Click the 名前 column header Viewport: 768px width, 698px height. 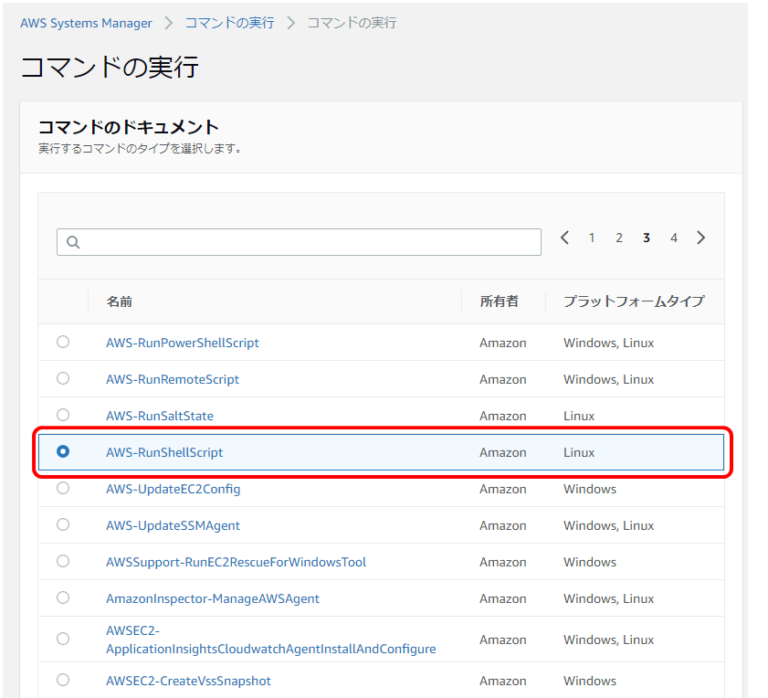point(120,301)
